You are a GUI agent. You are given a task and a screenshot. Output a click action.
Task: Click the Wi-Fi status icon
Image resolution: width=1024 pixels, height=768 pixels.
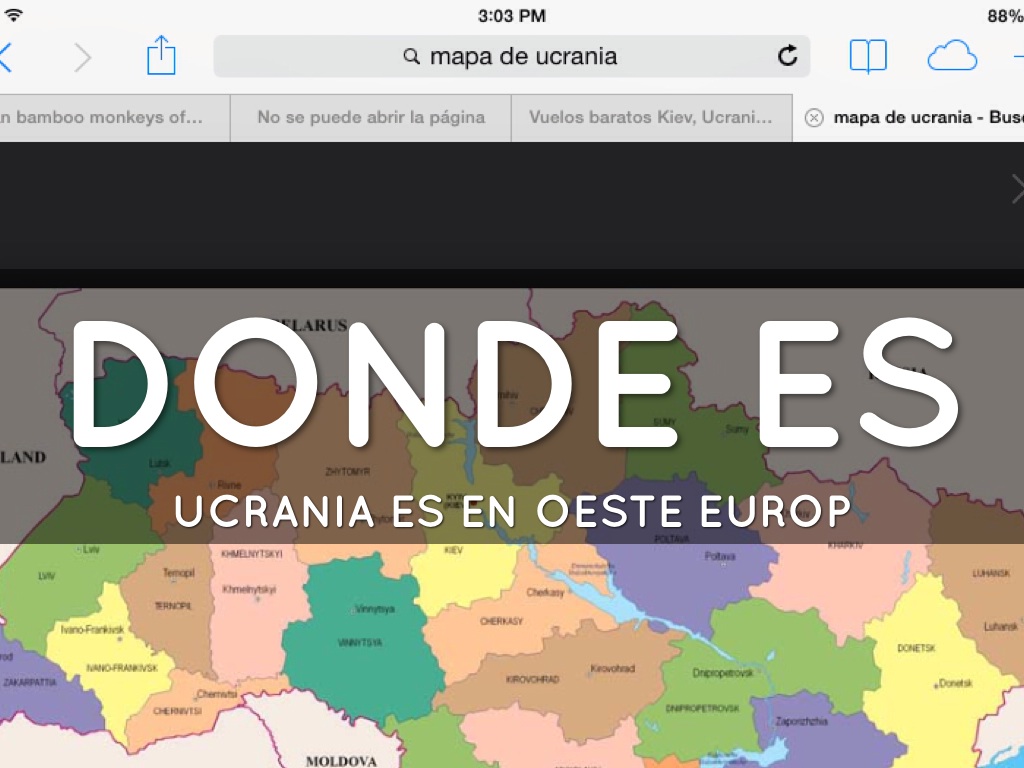pyautogui.click(x=13, y=16)
